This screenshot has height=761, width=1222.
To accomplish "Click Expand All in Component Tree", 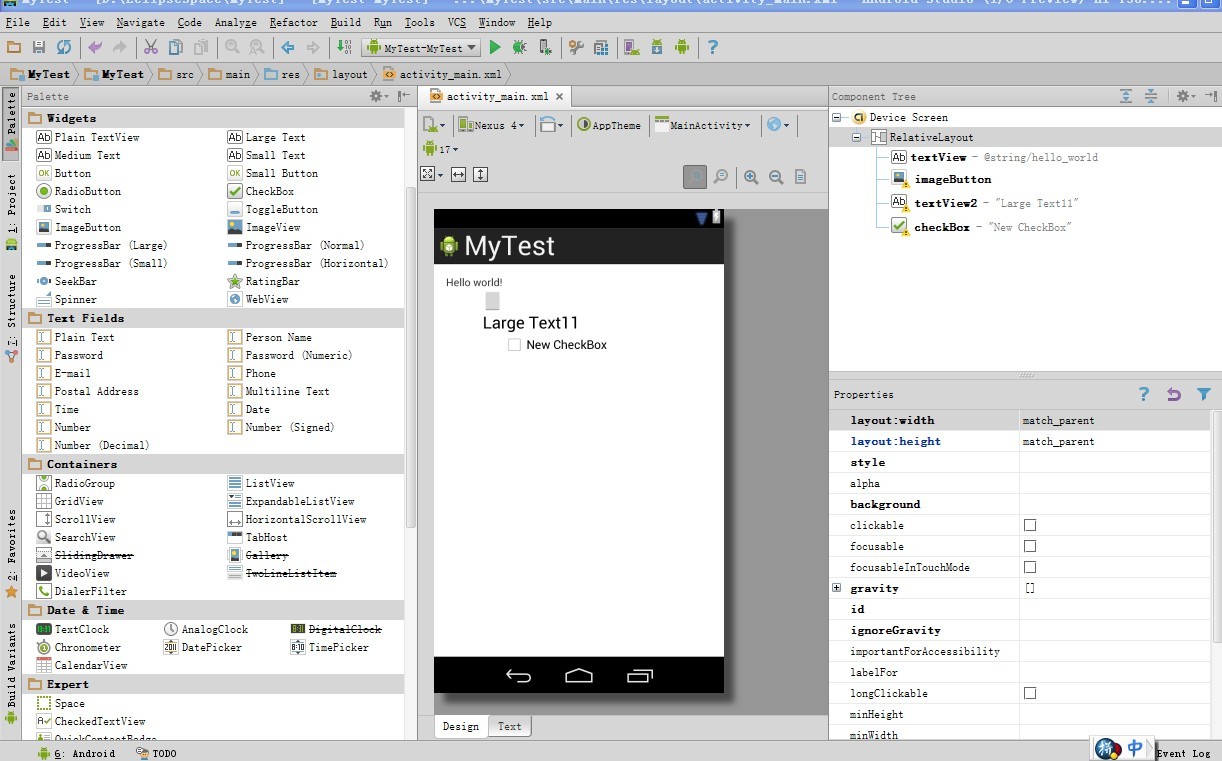I will click(1126, 96).
